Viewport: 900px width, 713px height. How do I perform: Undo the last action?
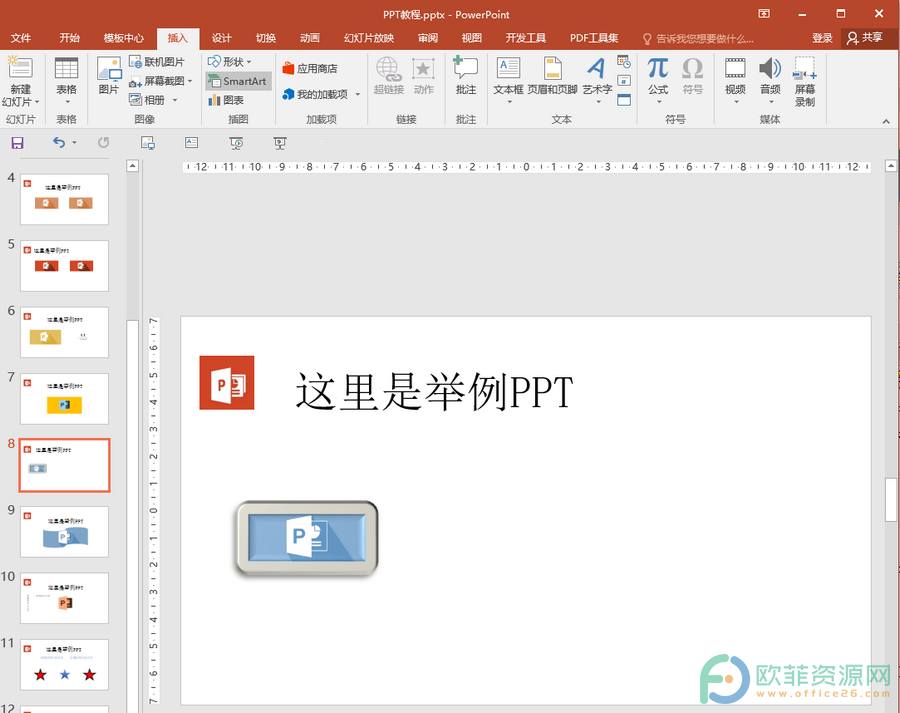(59, 142)
